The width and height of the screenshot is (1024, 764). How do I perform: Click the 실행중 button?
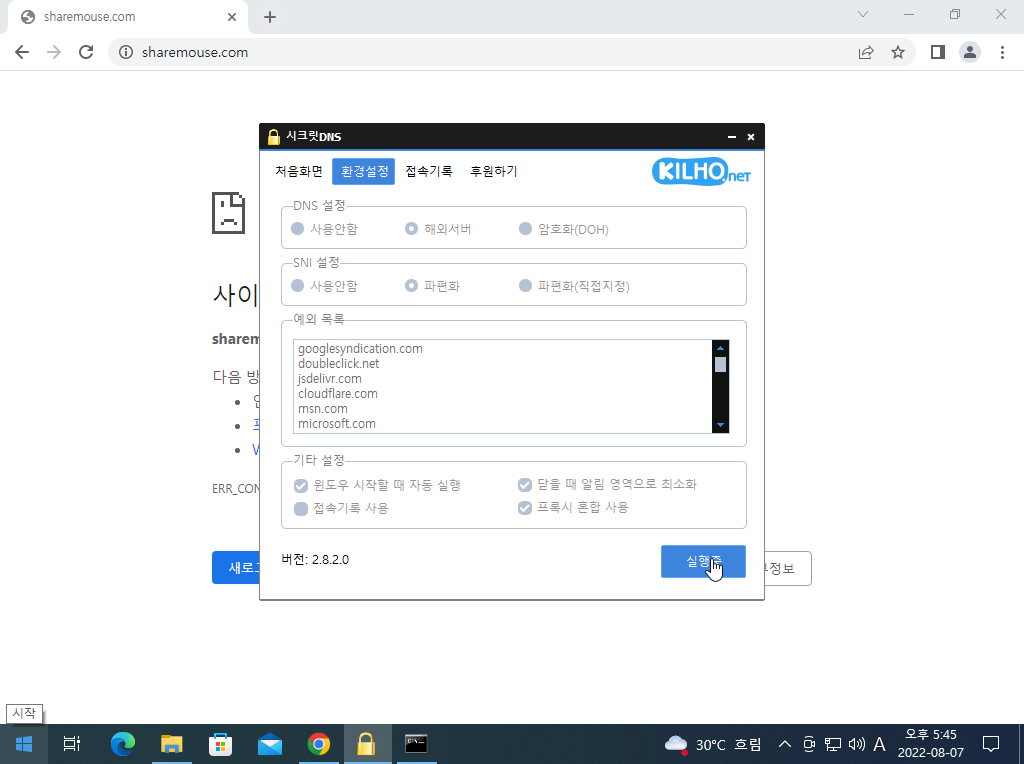coord(702,562)
